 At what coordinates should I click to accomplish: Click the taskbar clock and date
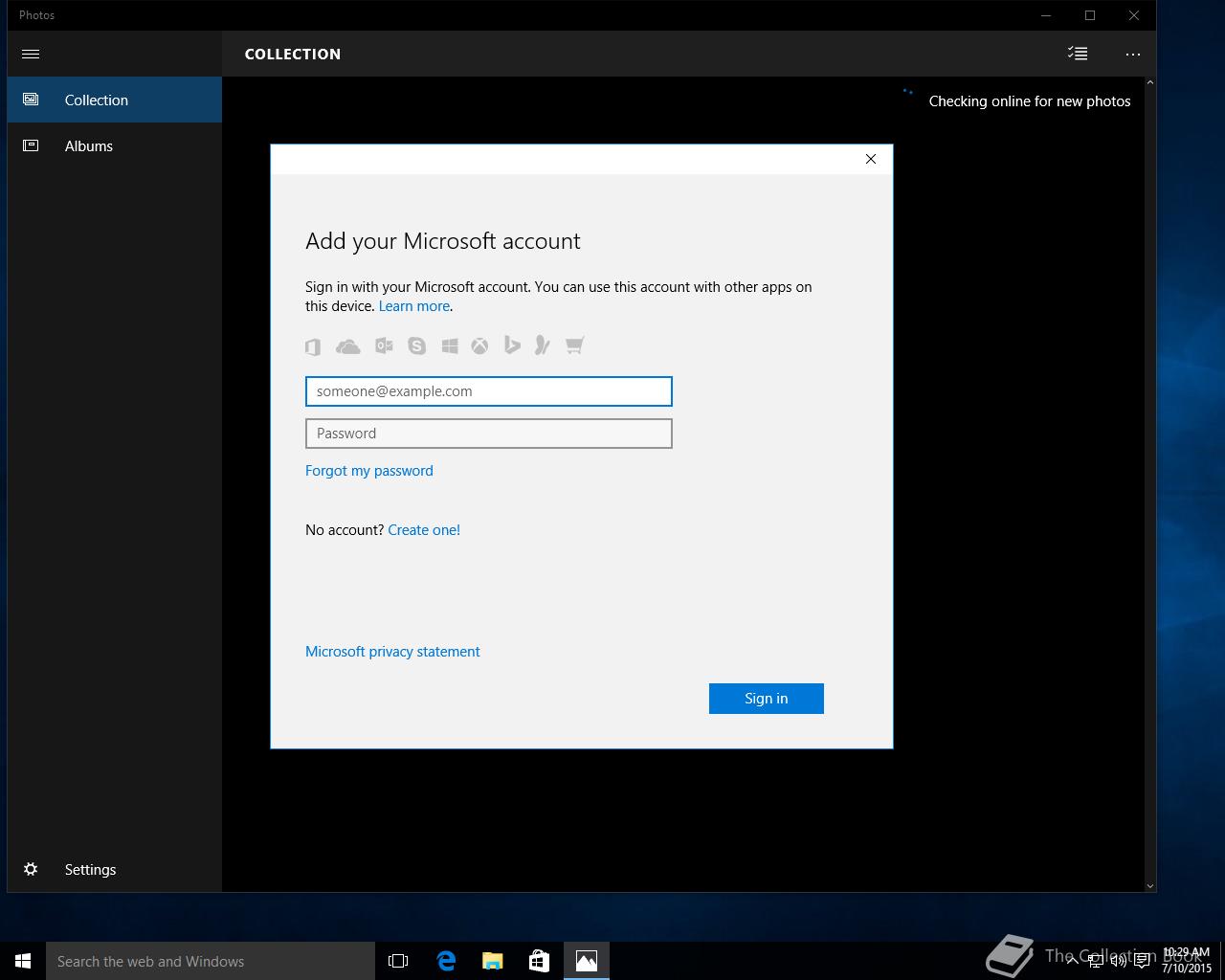tap(1187, 961)
